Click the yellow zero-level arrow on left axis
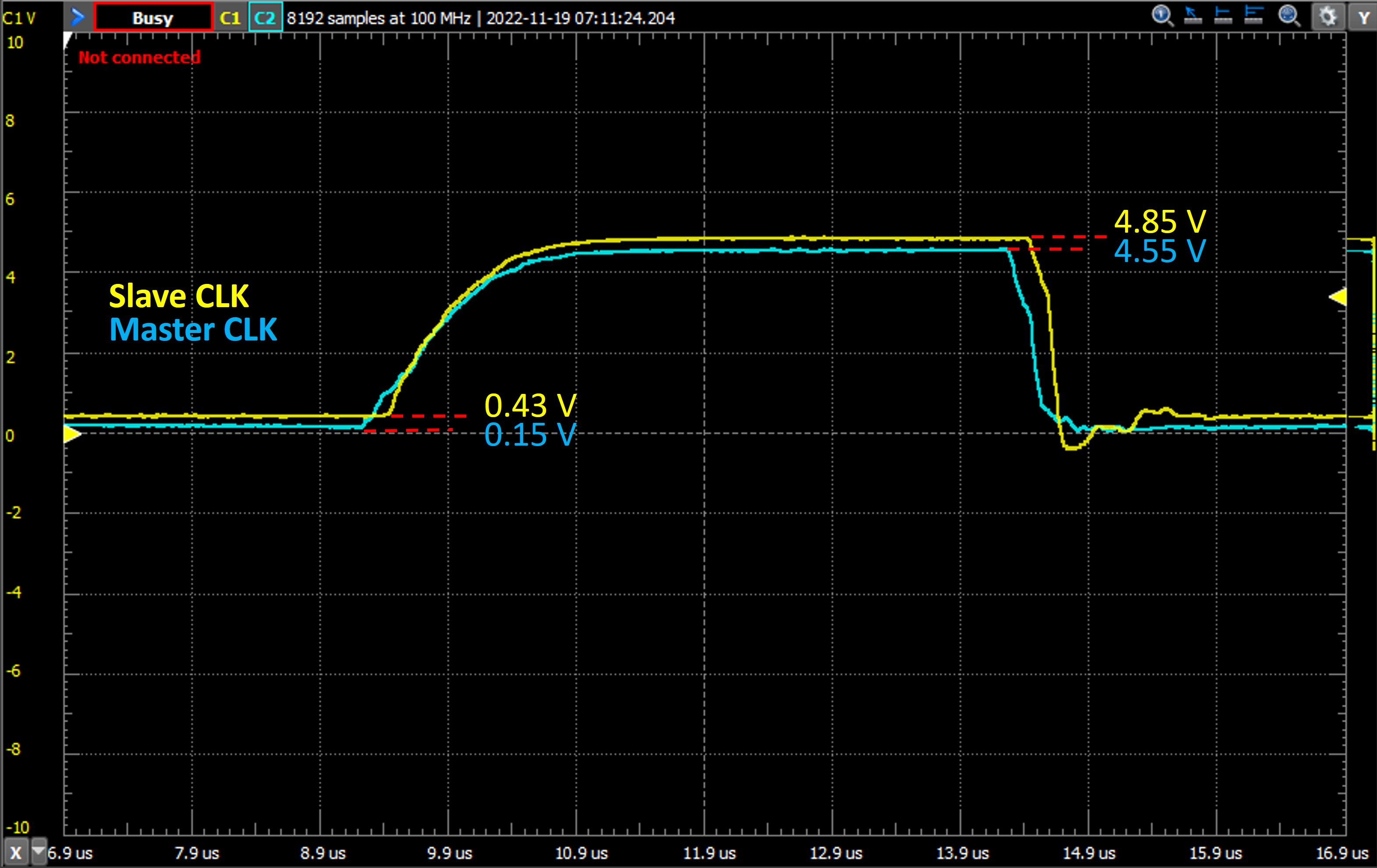This screenshot has height=868, width=1377. pos(72,435)
